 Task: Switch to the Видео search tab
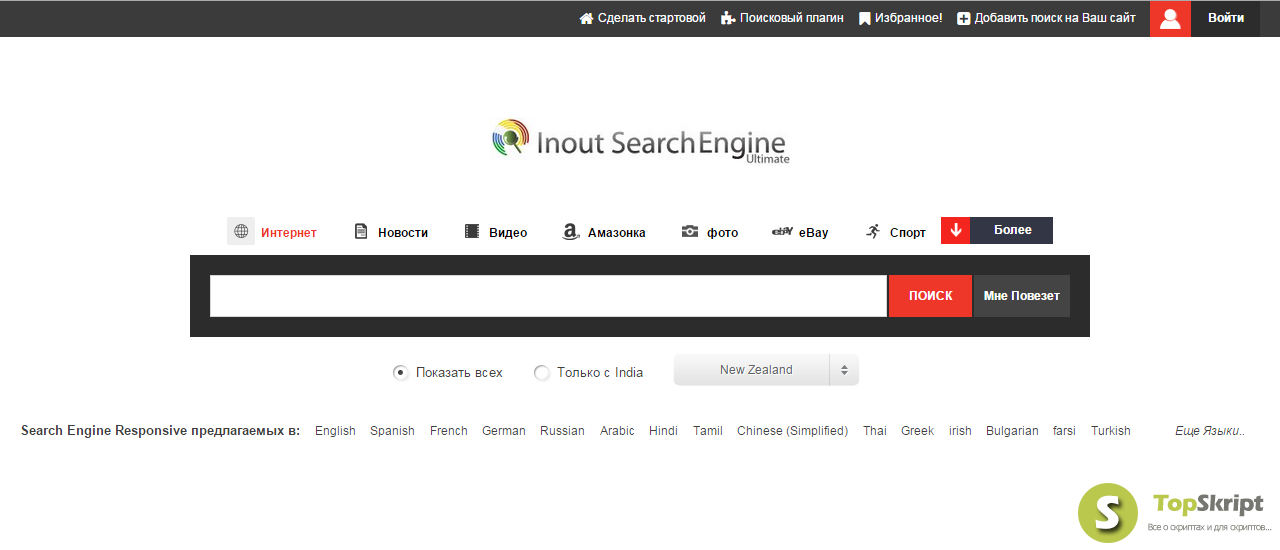click(508, 233)
